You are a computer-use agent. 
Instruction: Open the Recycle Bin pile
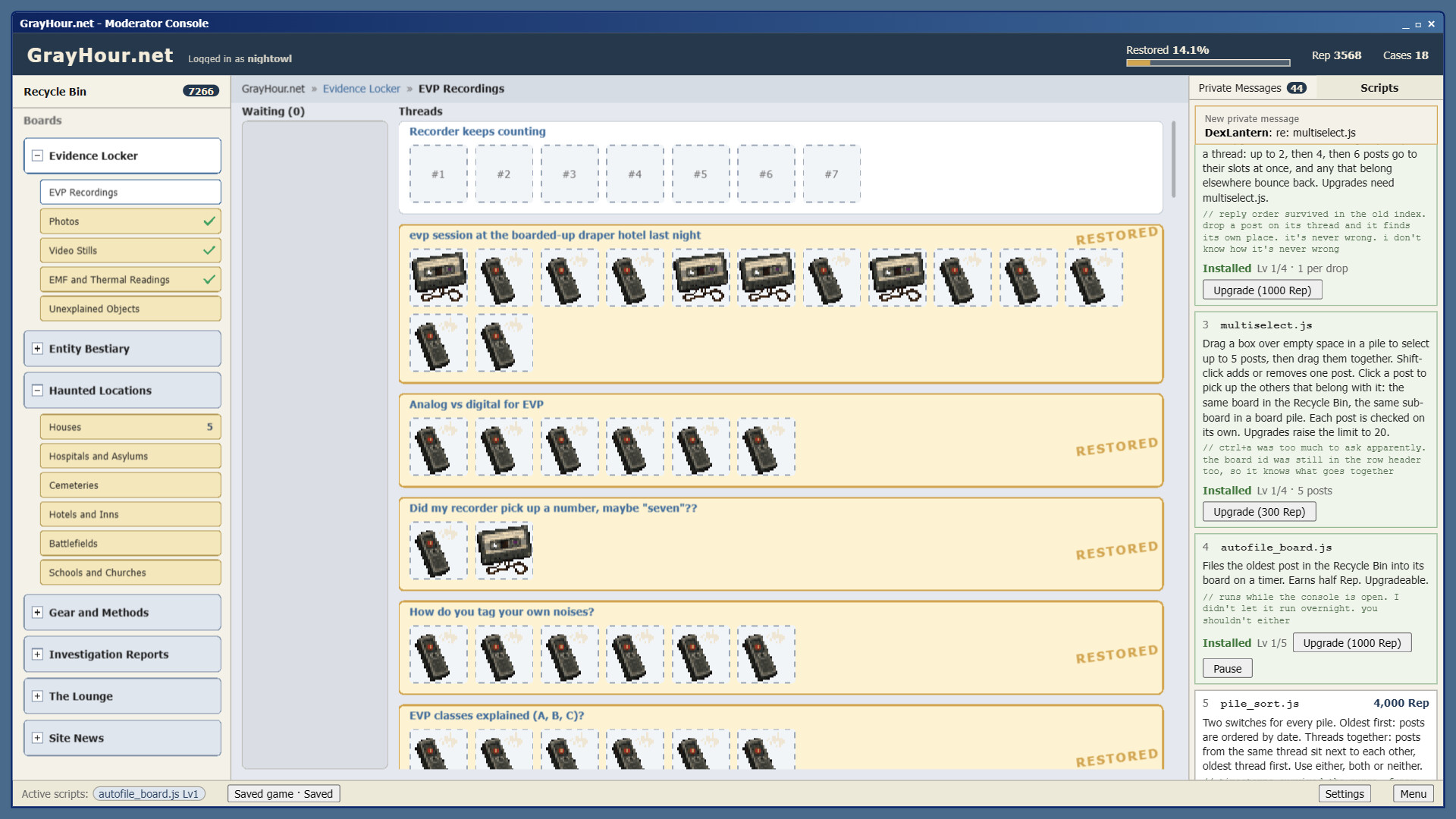(x=121, y=92)
